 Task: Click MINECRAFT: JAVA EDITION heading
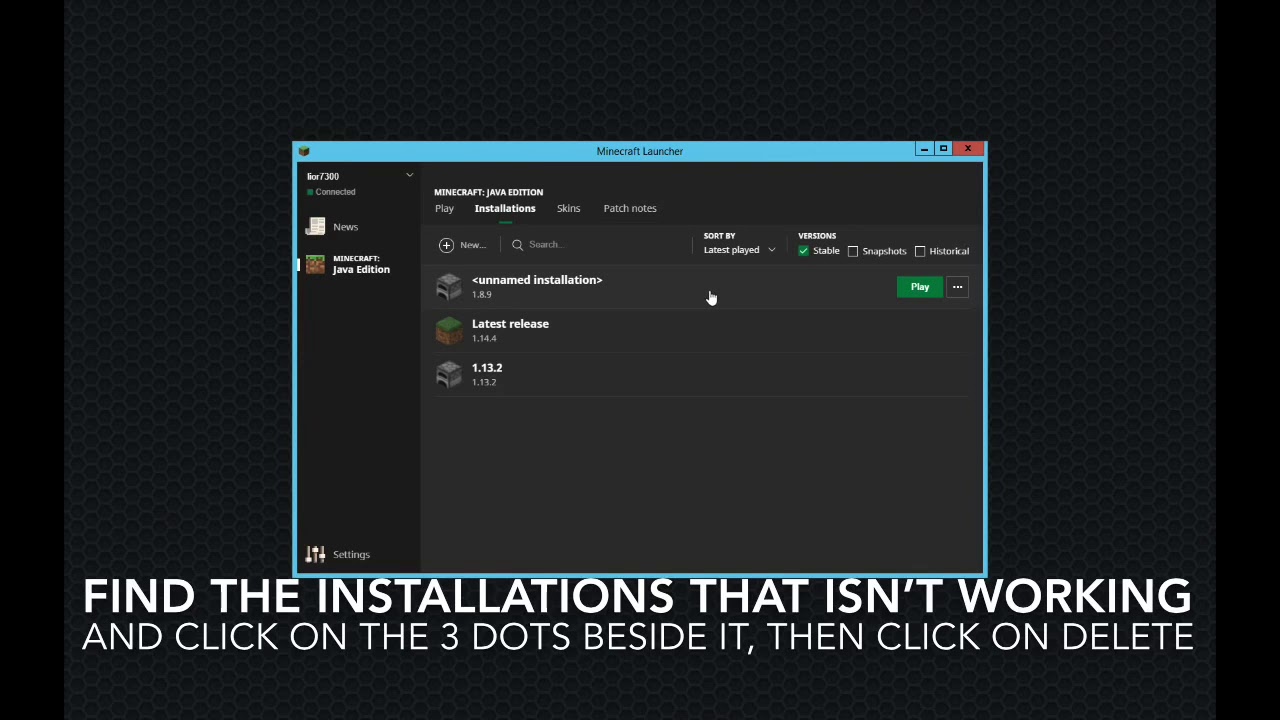[488, 192]
